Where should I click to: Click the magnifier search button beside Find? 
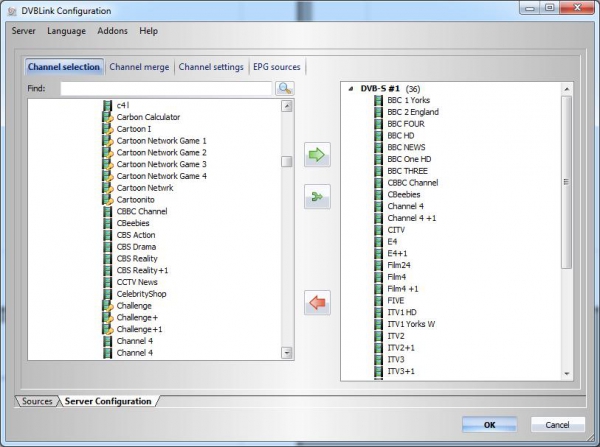(x=285, y=88)
